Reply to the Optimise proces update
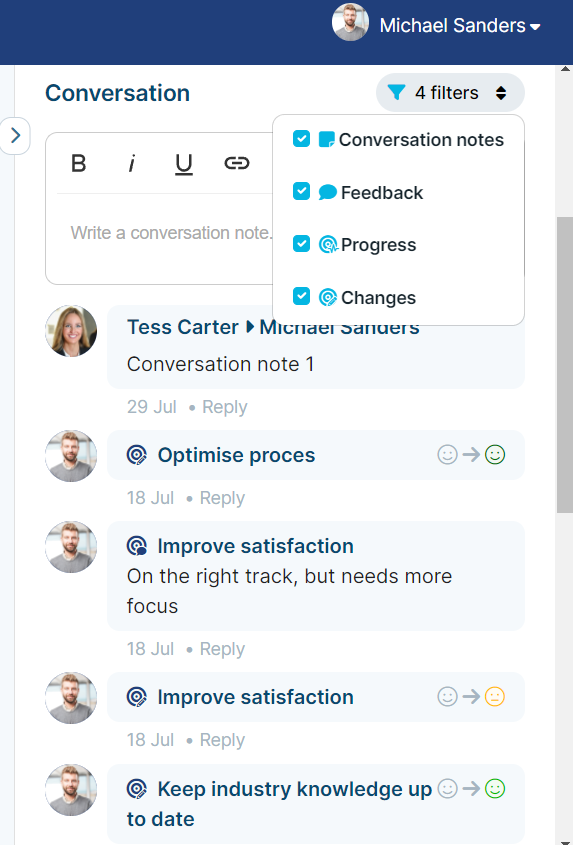The height and width of the screenshot is (845, 573). pyautogui.click(x=222, y=498)
